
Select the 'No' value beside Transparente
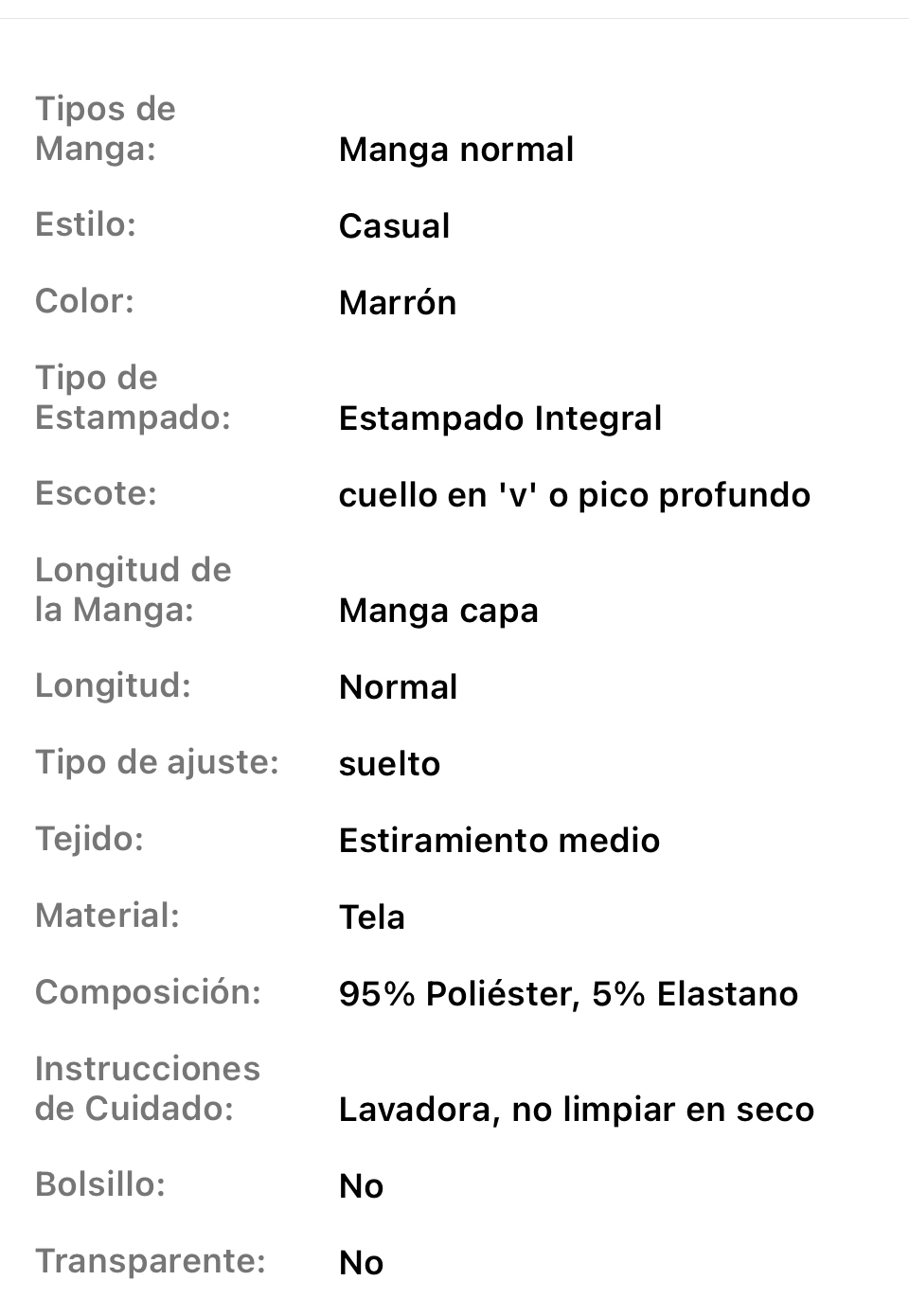pos(361,1263)
